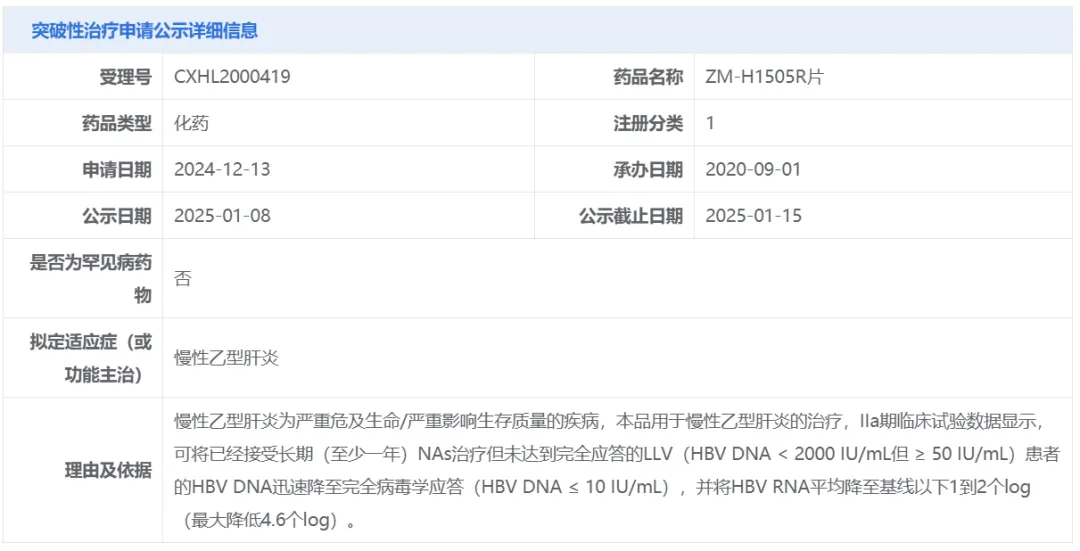Viewport: 1080px width, 551px height.
Task: Click the drug type value 化药
Action: 191,123
